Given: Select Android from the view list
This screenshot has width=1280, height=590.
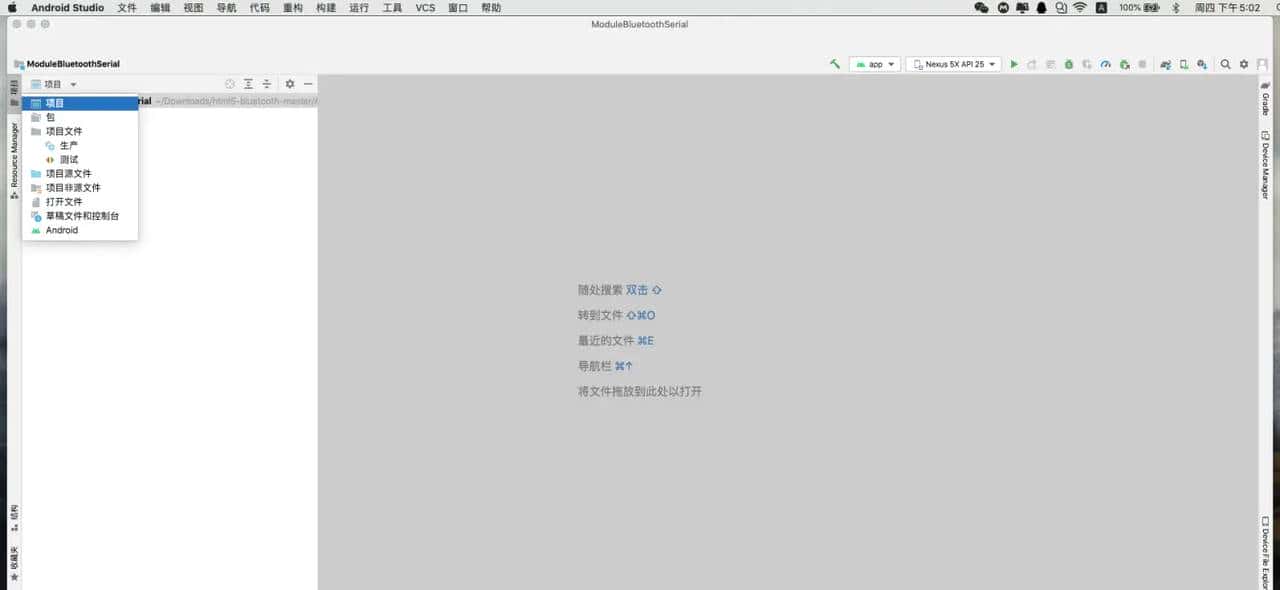Looking at the screenshot, I should [x=61, y=230].
